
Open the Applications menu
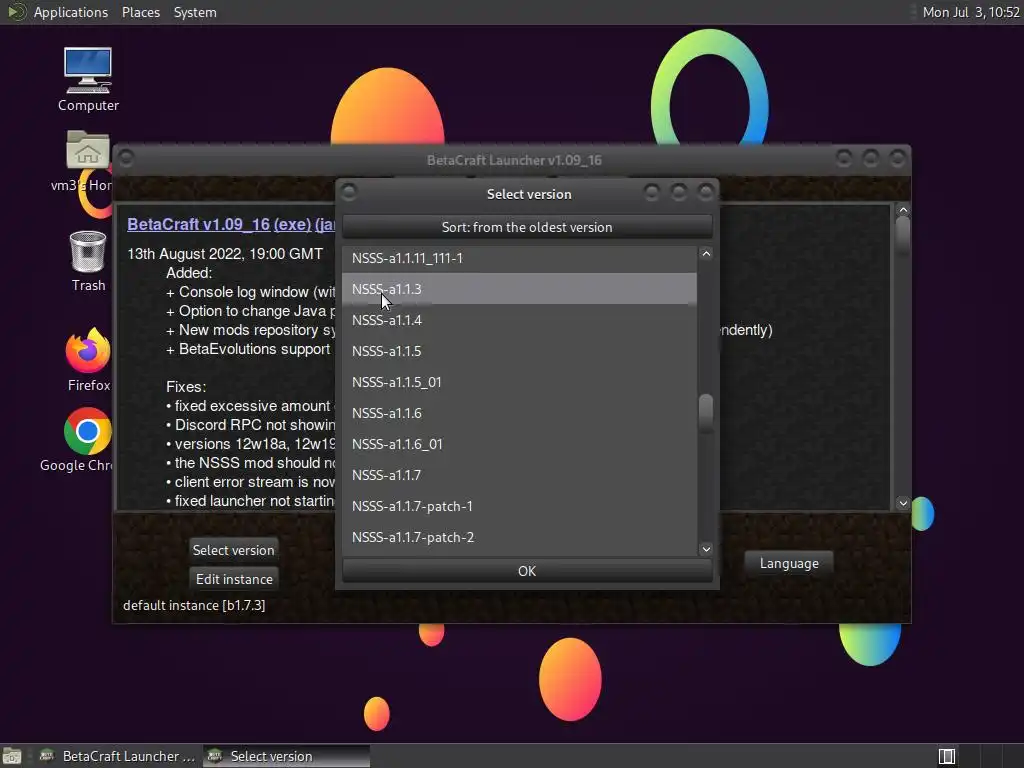pos(71,12)
